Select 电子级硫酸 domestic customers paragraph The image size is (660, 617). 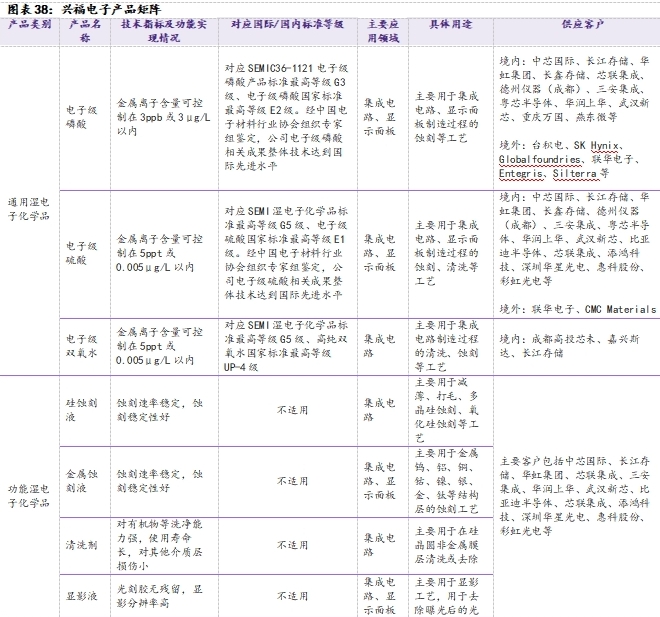(575, 239)
